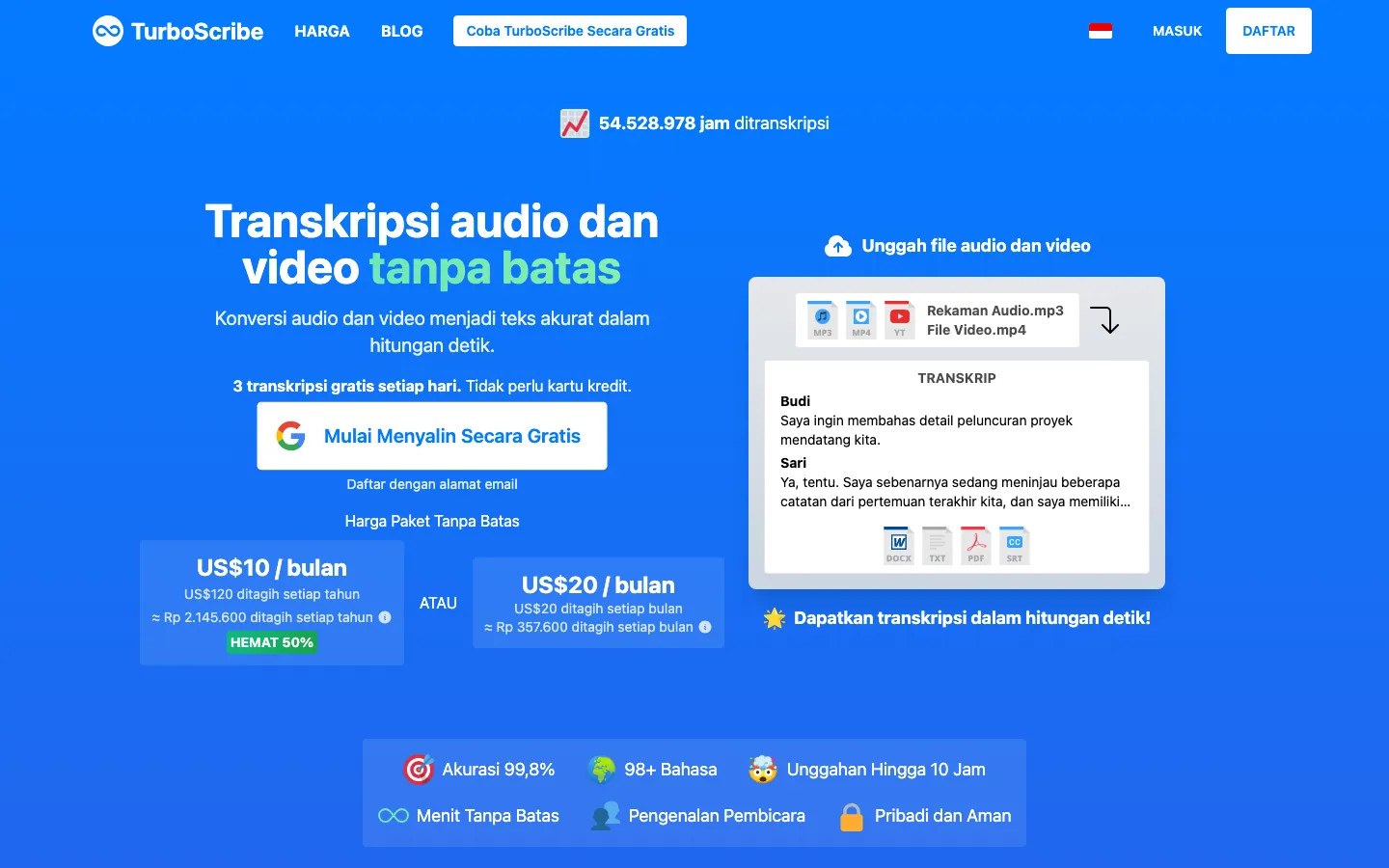Image resolution: width=1389 pixels, height=868 pixels.
Task: Click the TurboScribe brand name text
Action: pos(197,31)
